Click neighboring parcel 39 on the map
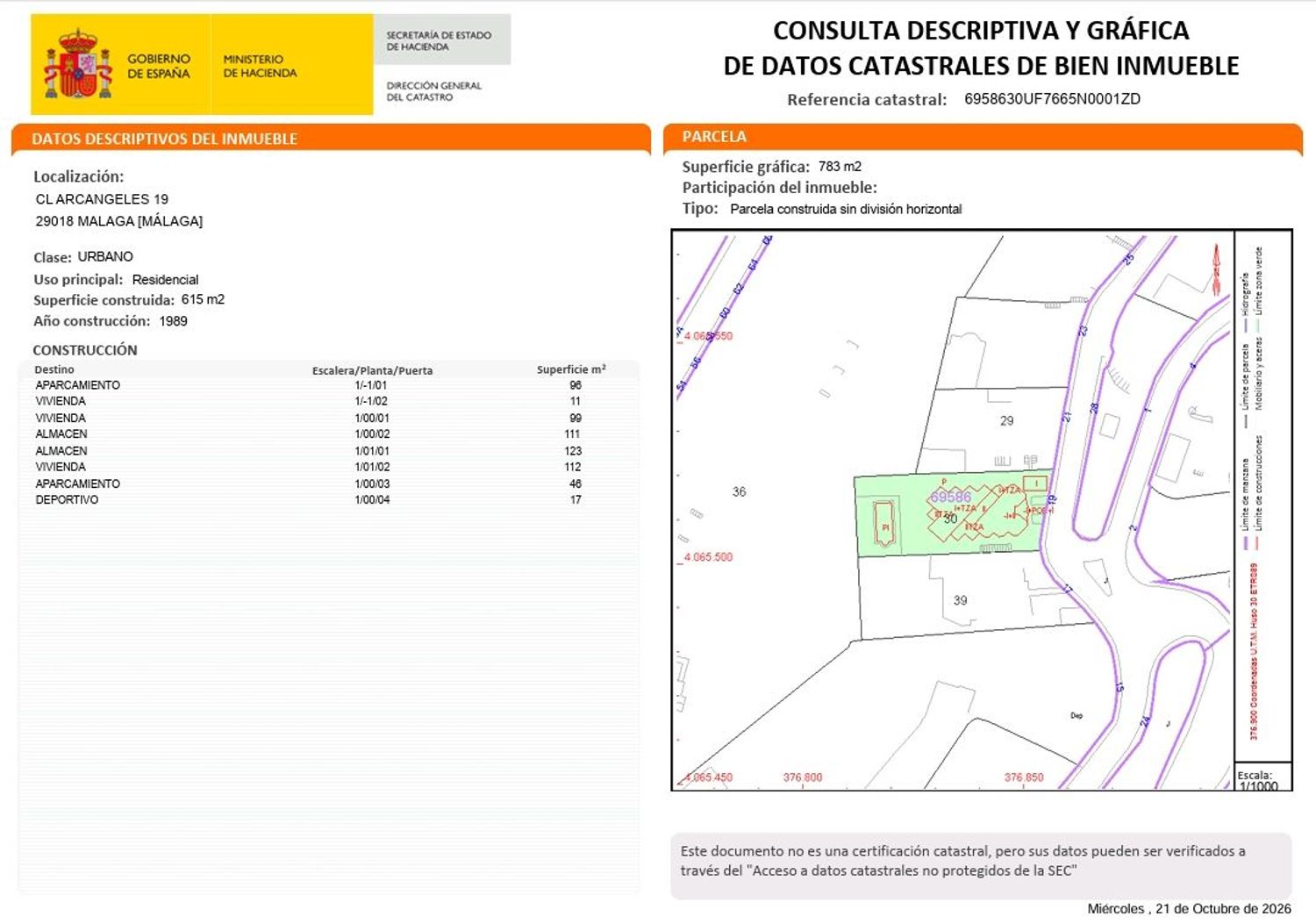 961,600
